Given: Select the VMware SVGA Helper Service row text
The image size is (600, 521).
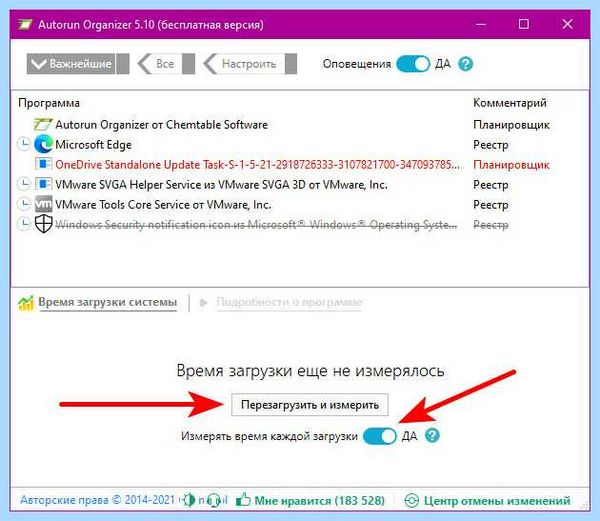Looking at the screenshot, I should (221, 184).
